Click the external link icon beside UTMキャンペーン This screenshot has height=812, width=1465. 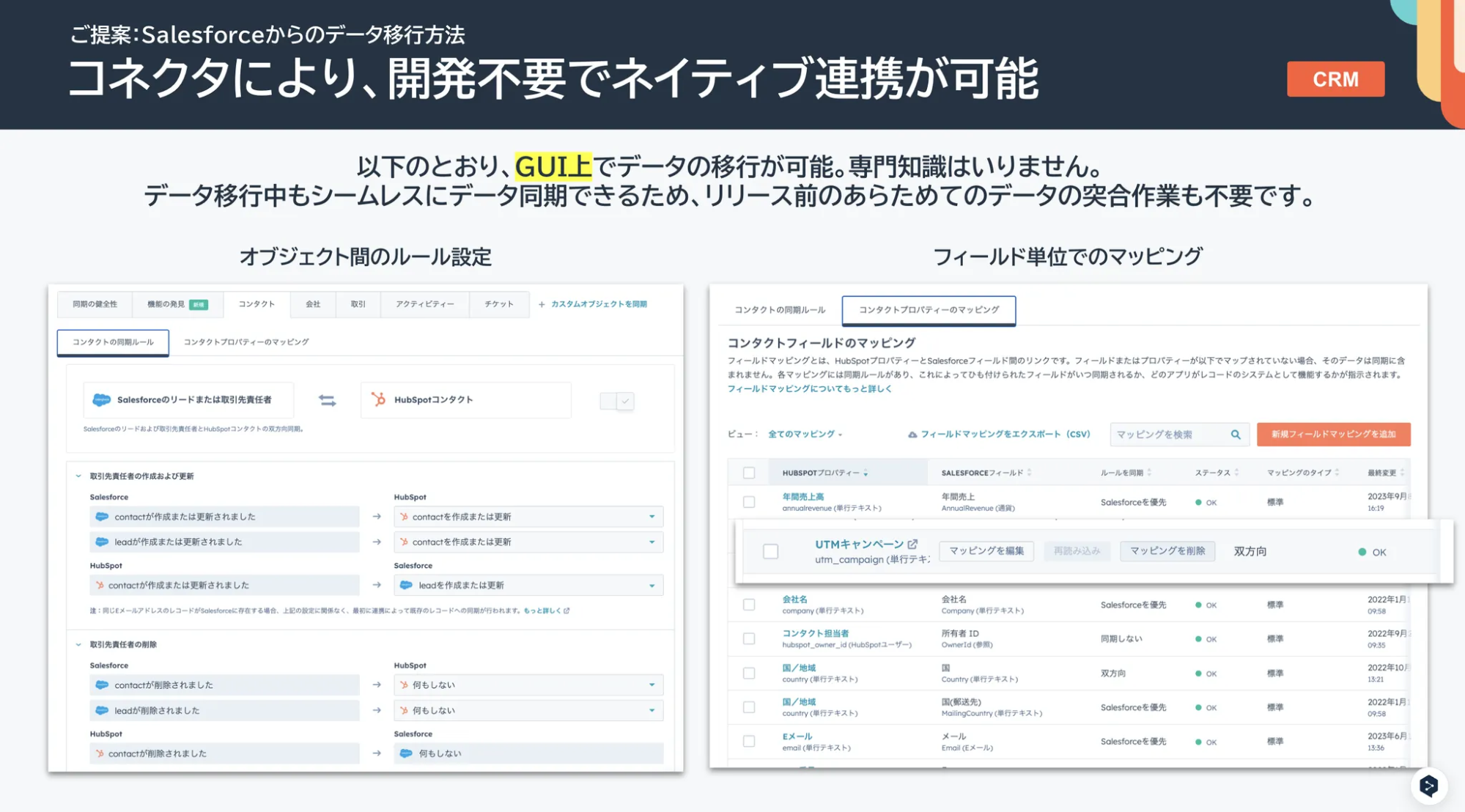coord(912,544)
